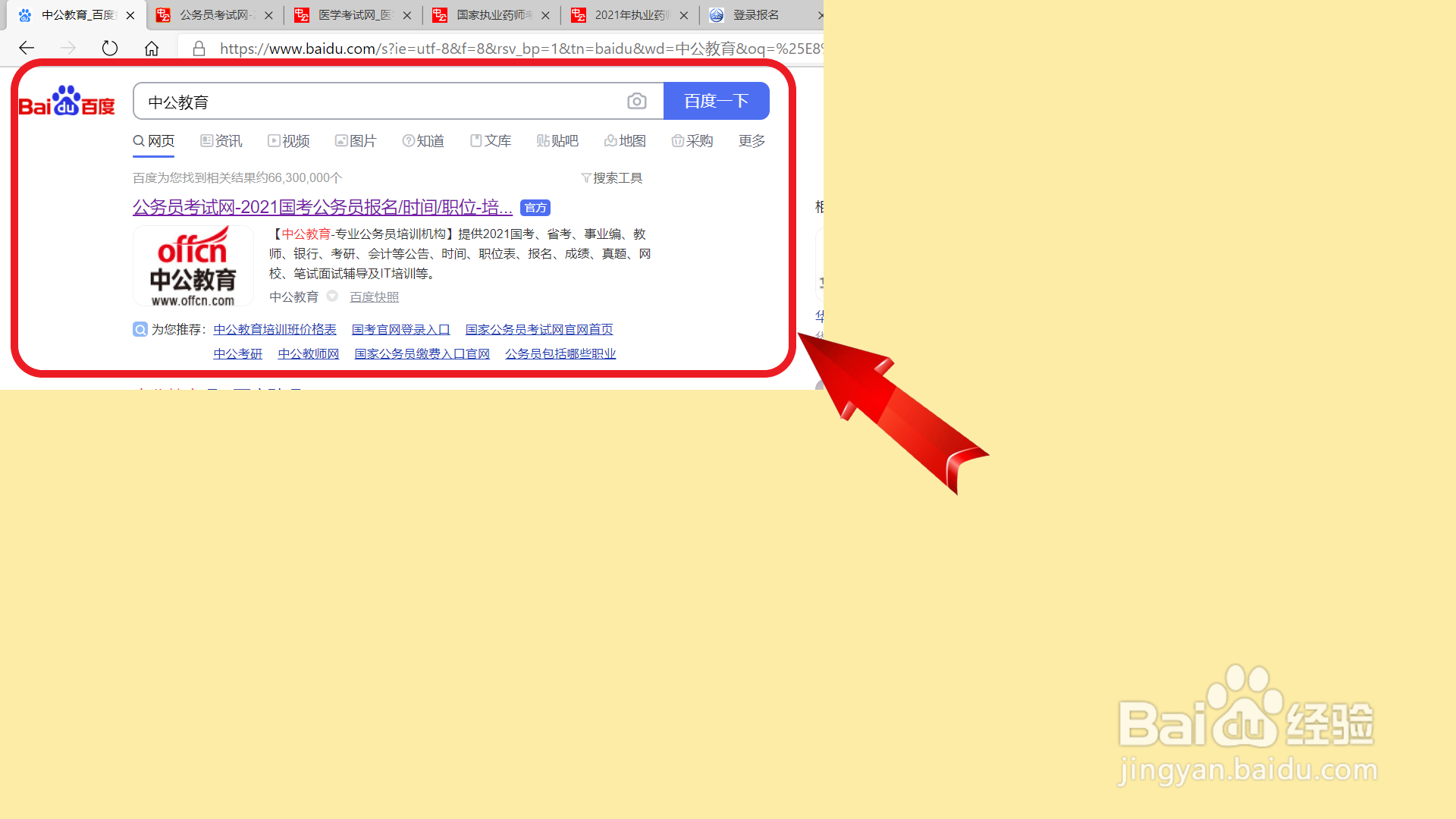Close the 中公教育_百度 tab
The image size is (1456, 819).
130,15
